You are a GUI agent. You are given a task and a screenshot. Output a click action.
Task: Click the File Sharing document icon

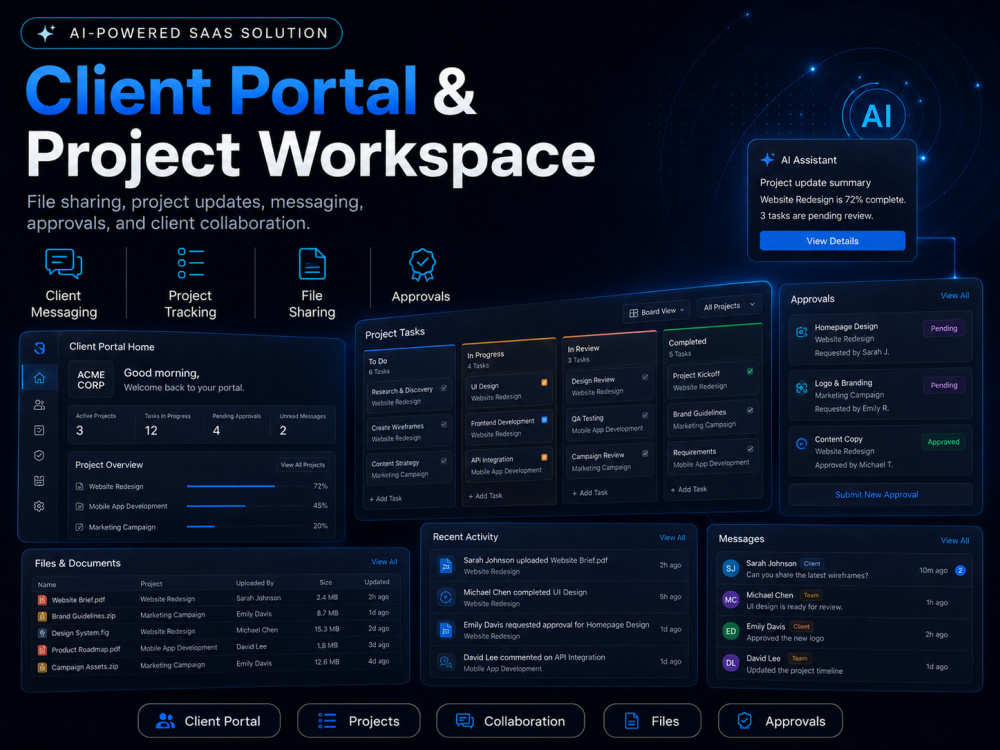[312, 263]
